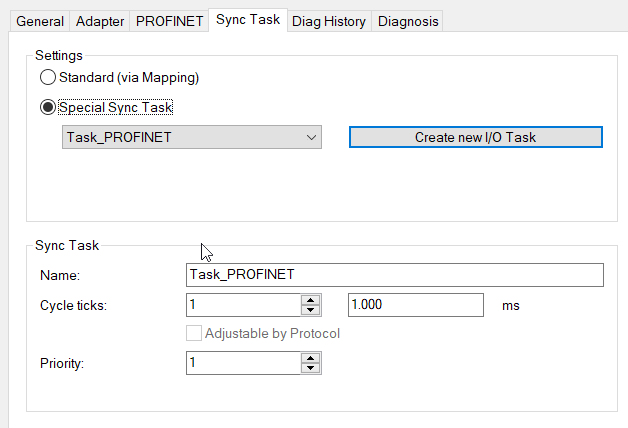Open the Diag History tab
628x428 pixels.
(329, 21)
